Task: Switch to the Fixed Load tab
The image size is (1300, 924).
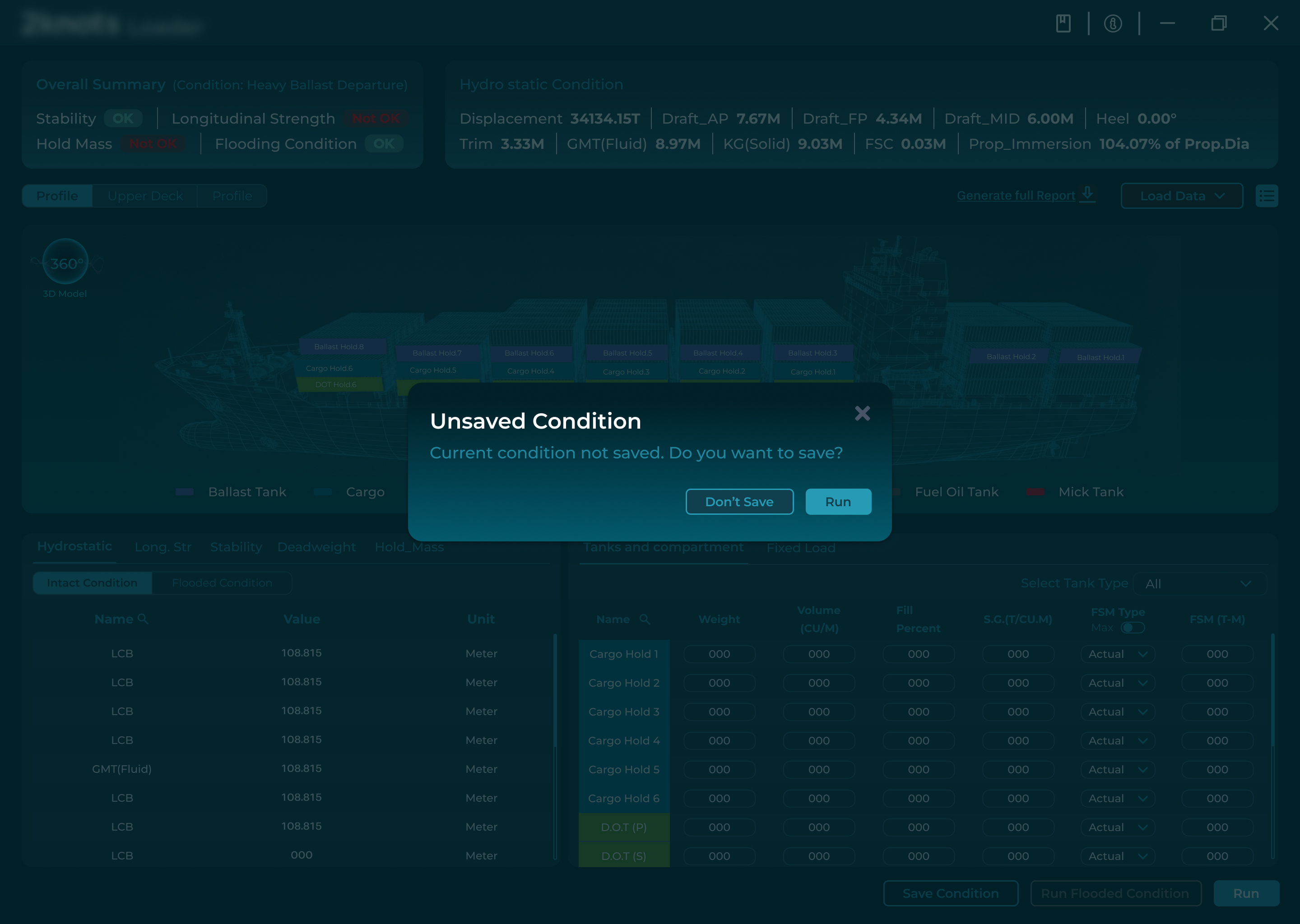Action: click(800, 547)
